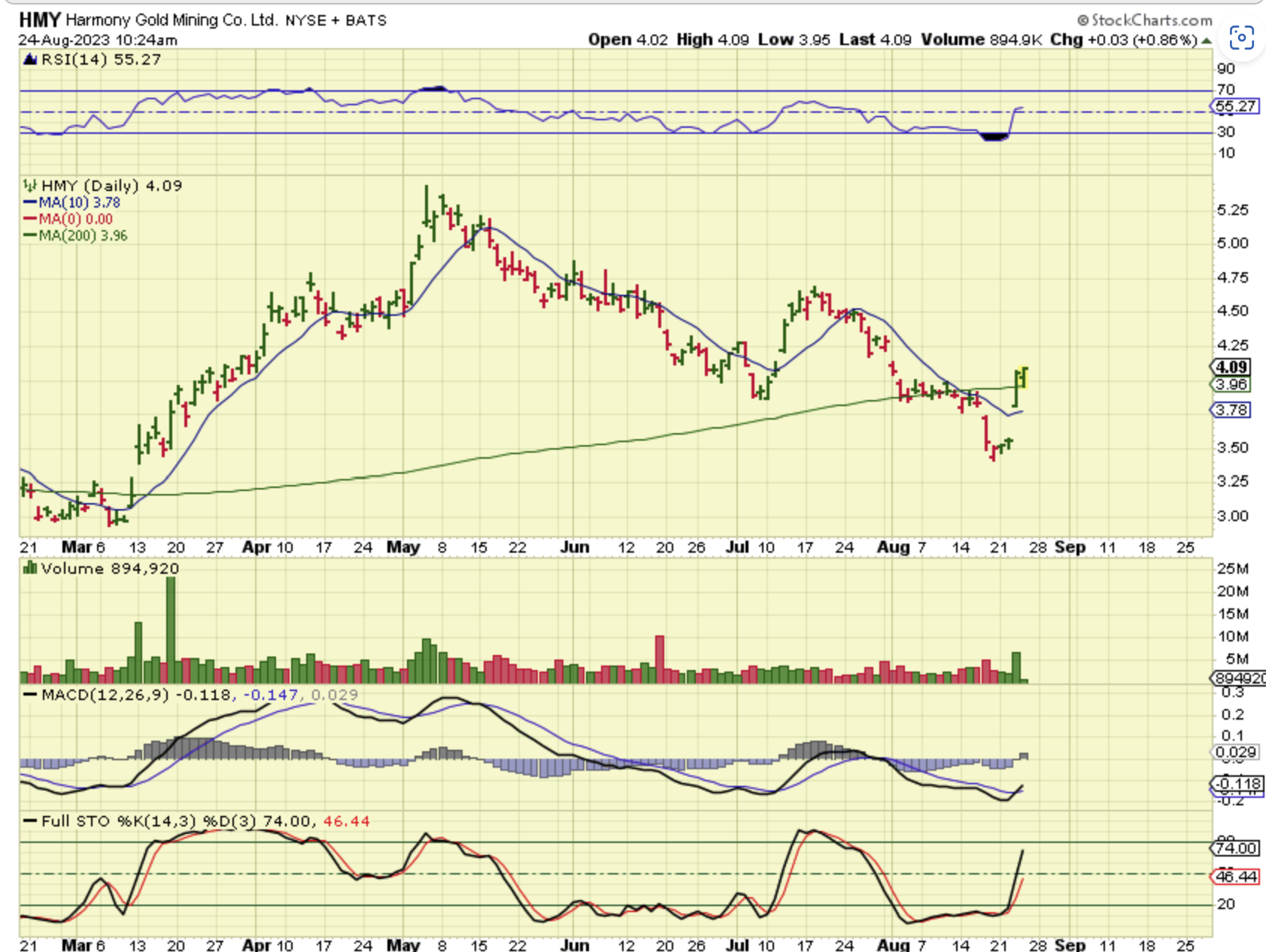Viewport: 1266px width, 952px height.
Task: Click the 46.44 stochastic %D value tag
Action: pyautogui.click(x=1236, y=876)
